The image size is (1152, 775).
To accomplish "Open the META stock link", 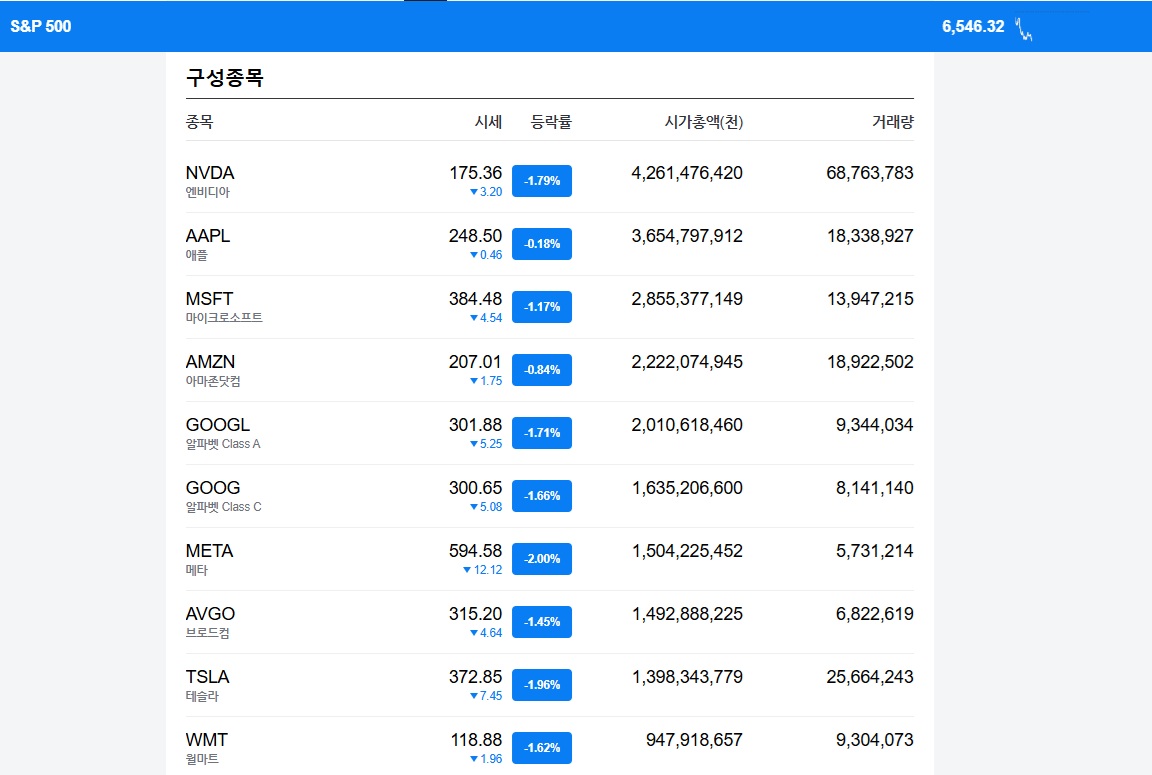I will pos(209,551).
